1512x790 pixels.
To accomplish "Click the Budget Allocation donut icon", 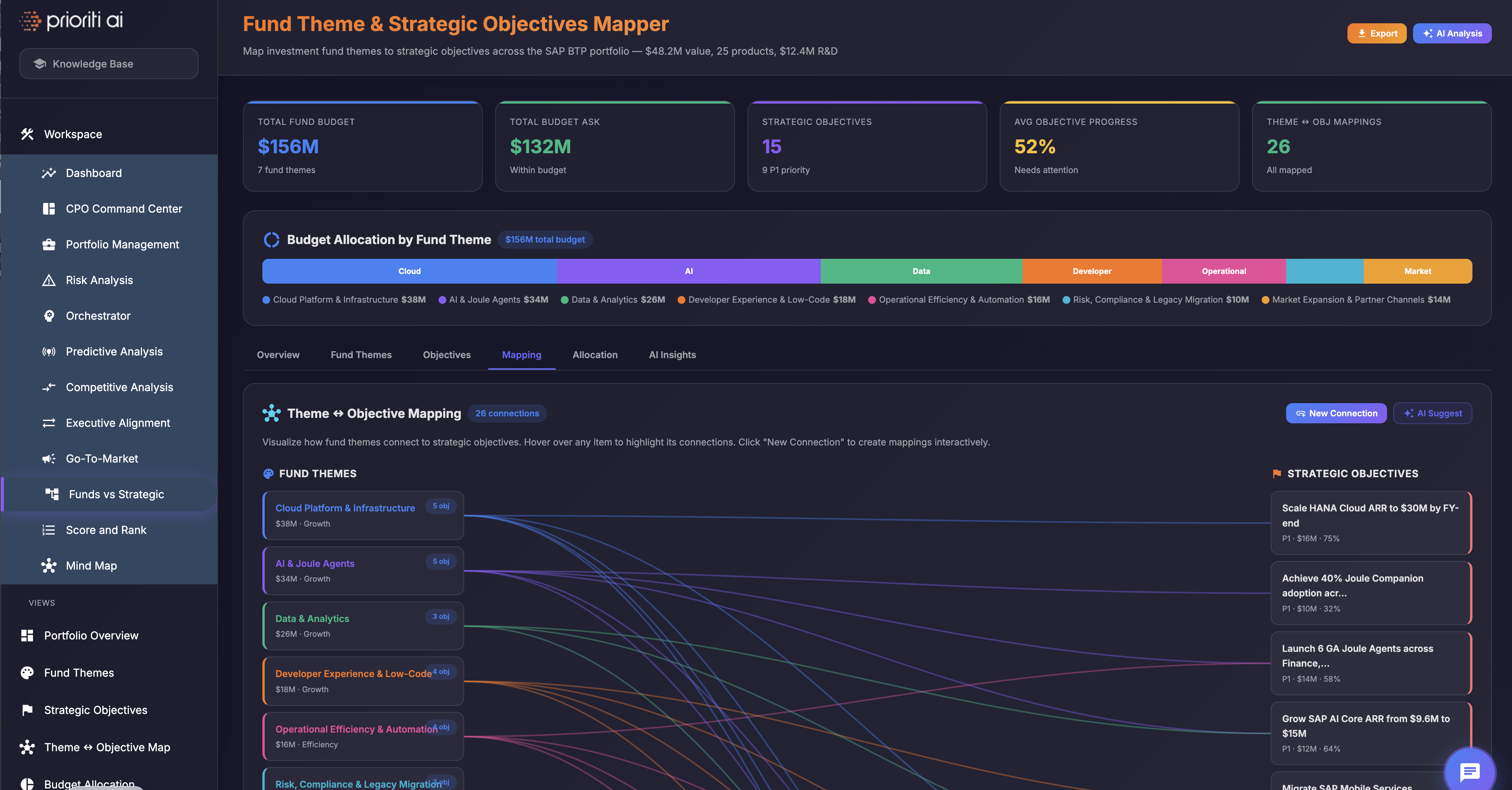I will click(x=271, y=239).
